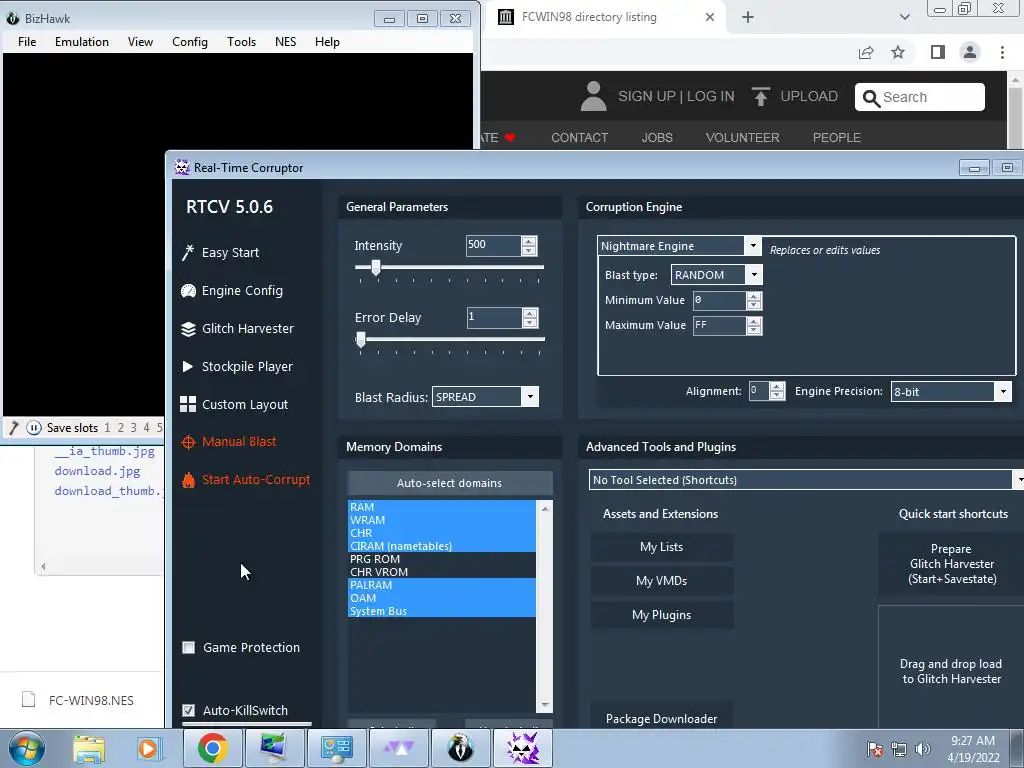Close the FCWIN98 directory listing tab

point(710,17)
